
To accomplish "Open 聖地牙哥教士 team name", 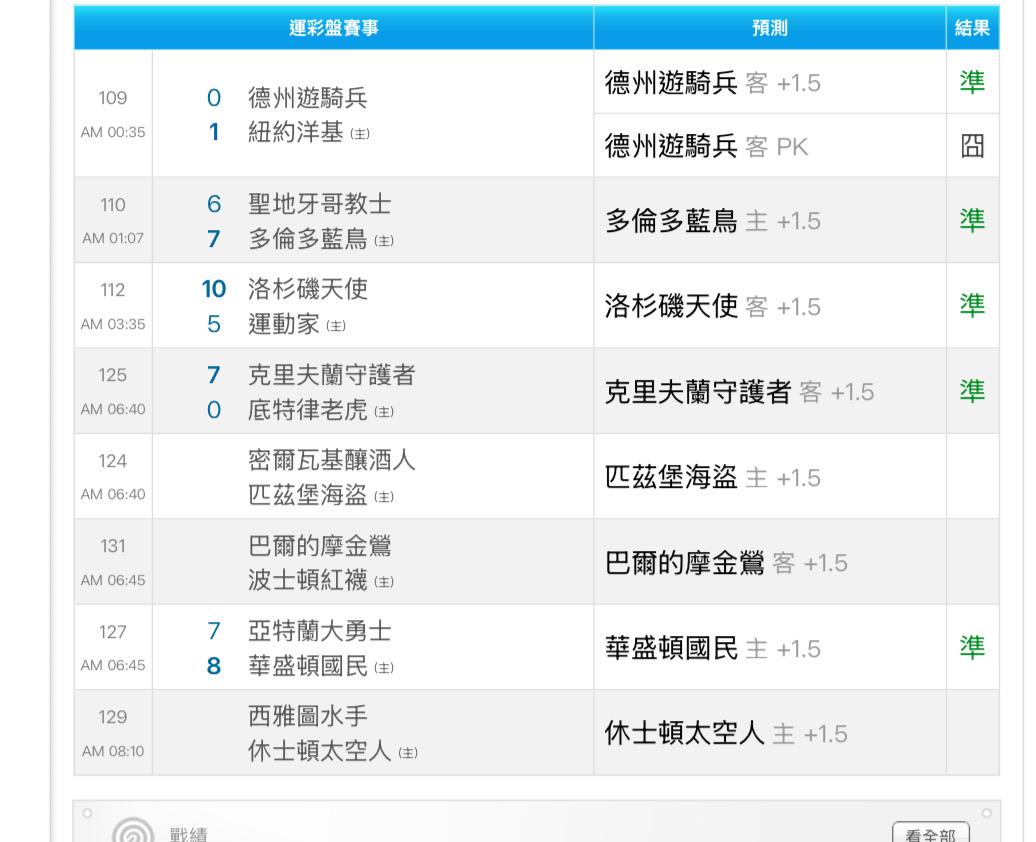I will coord(320,204).
